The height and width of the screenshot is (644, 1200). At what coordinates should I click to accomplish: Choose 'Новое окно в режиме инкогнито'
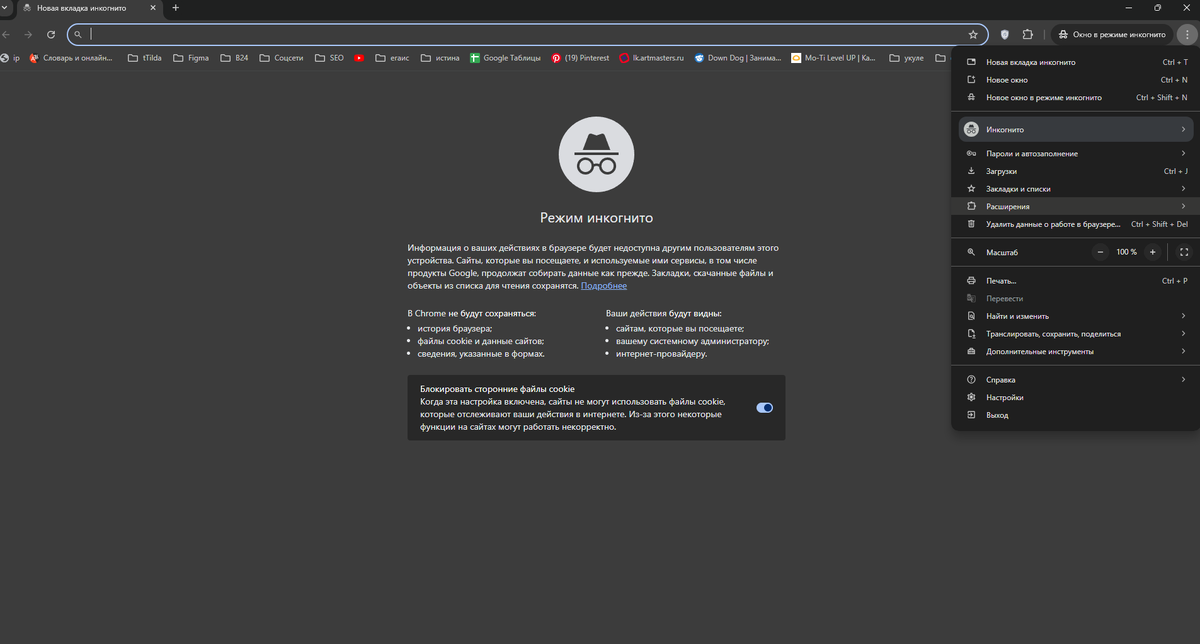[x=1076, y=98]
